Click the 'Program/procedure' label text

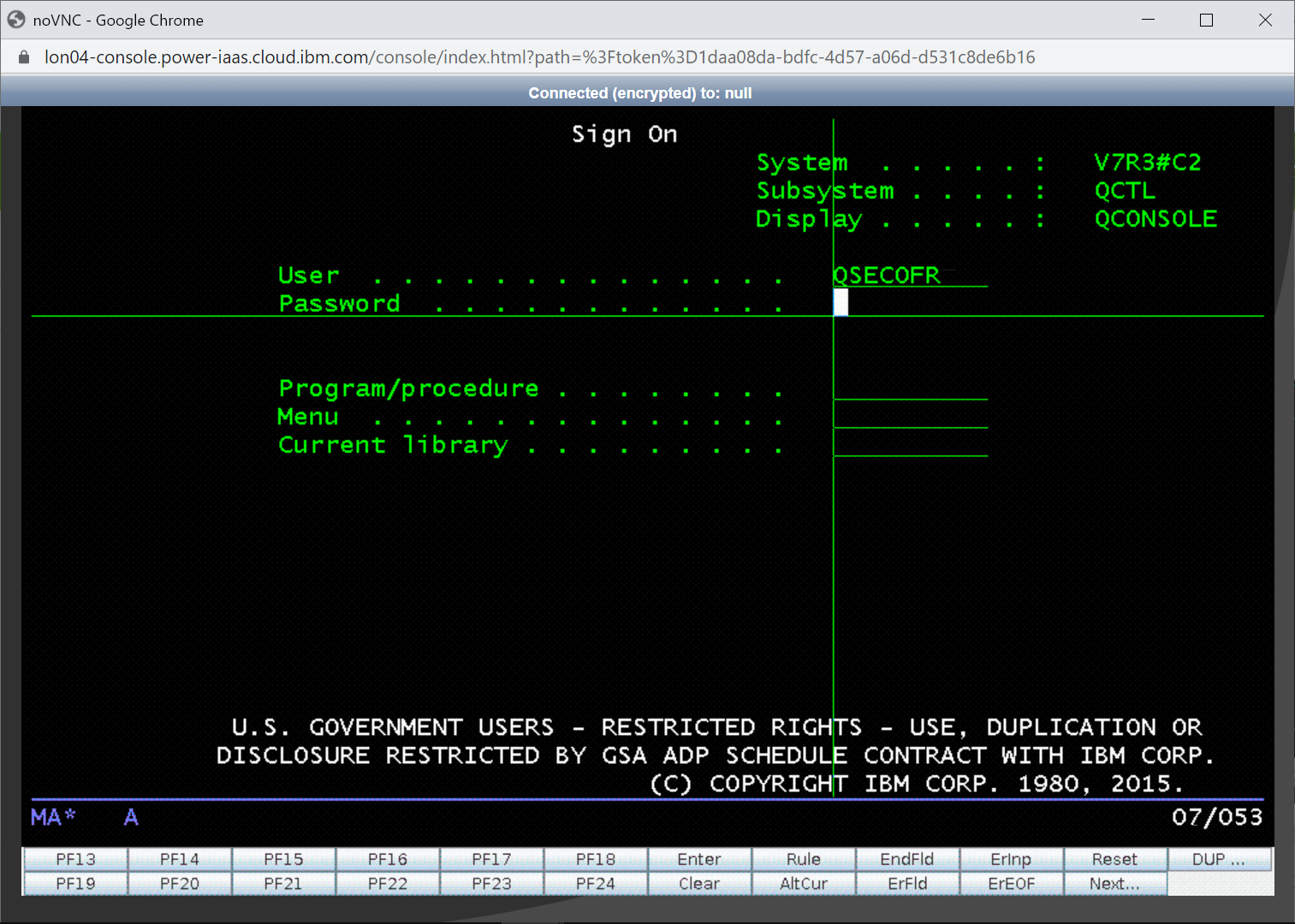point(409,388)
